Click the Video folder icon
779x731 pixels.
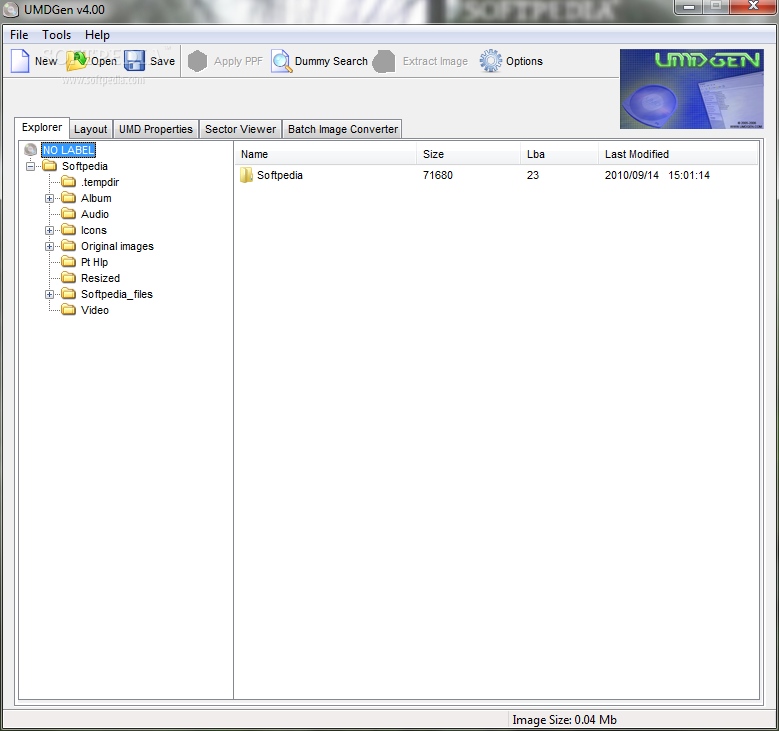[69, 310]
